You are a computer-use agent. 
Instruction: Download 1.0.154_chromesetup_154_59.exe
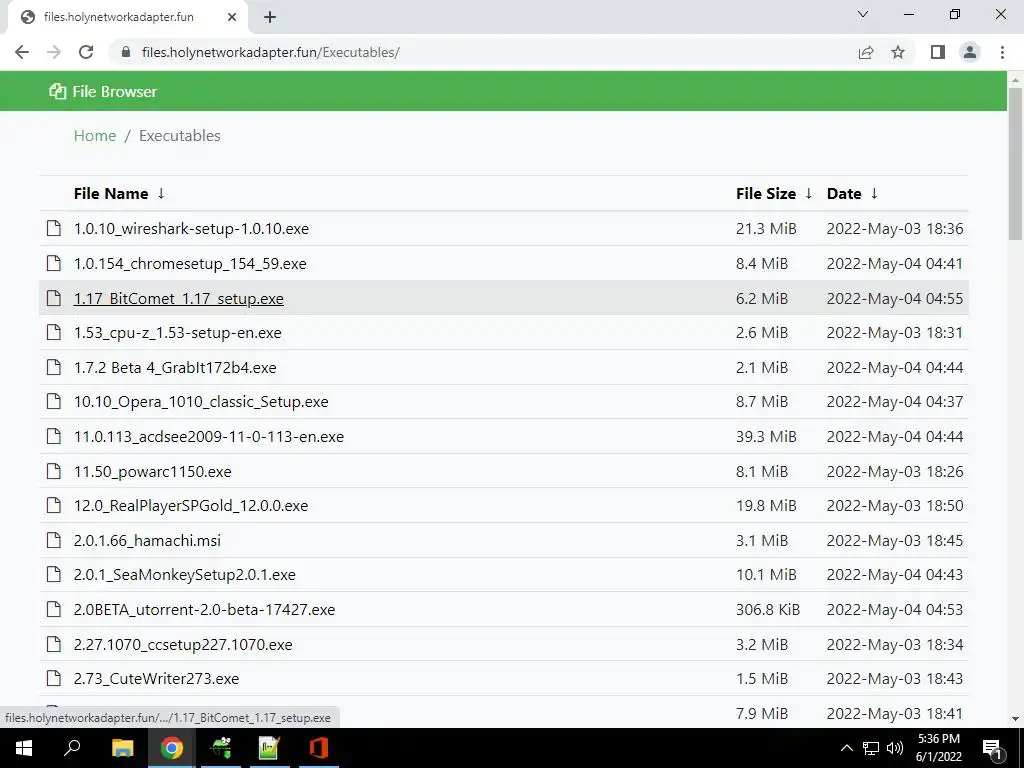tap(190, 263)
